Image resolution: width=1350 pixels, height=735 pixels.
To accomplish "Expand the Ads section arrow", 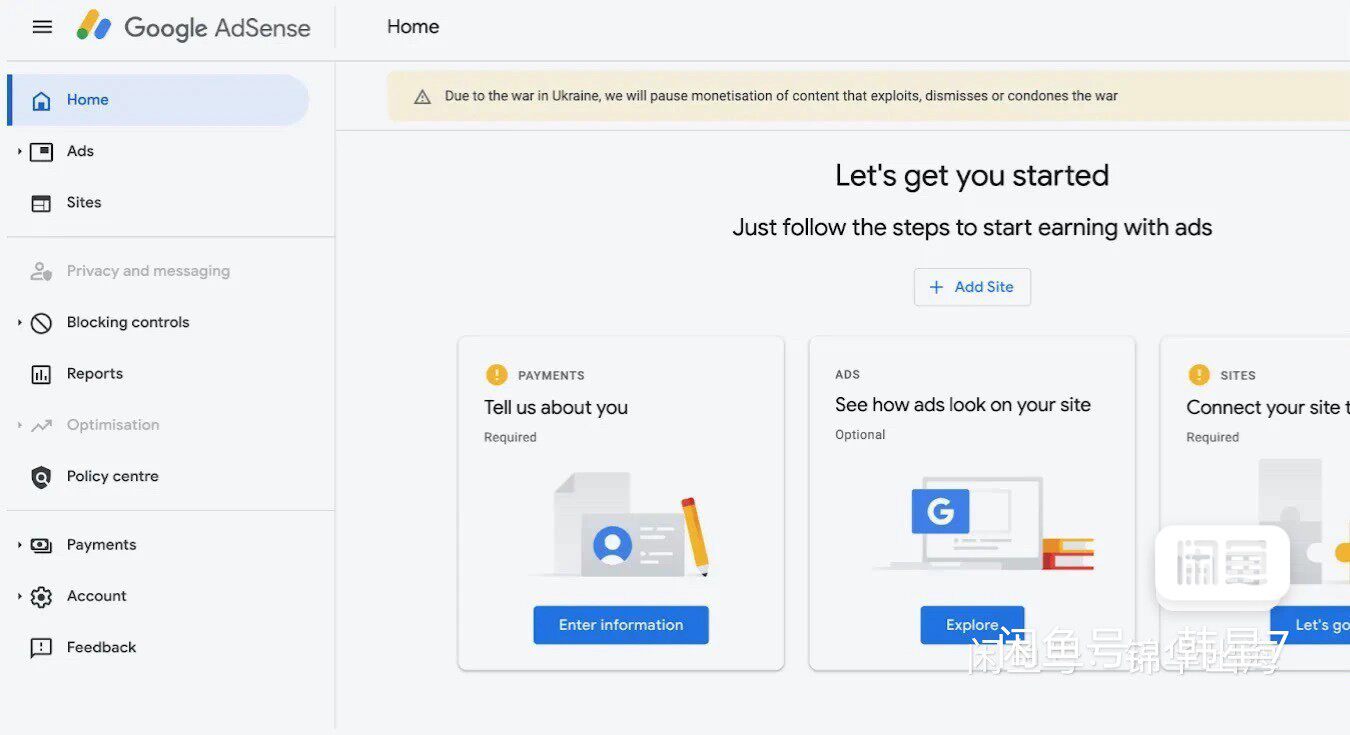I will click(x=19, y=152).
